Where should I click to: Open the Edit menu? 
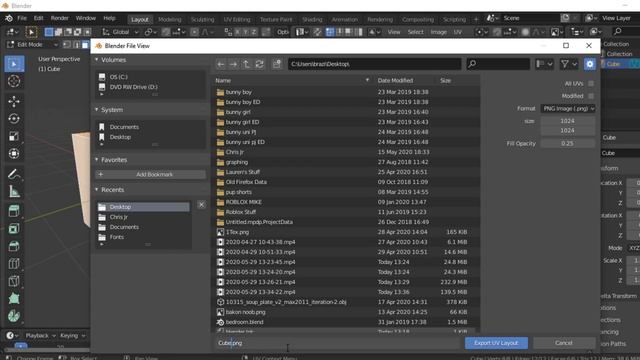[38, 18]
